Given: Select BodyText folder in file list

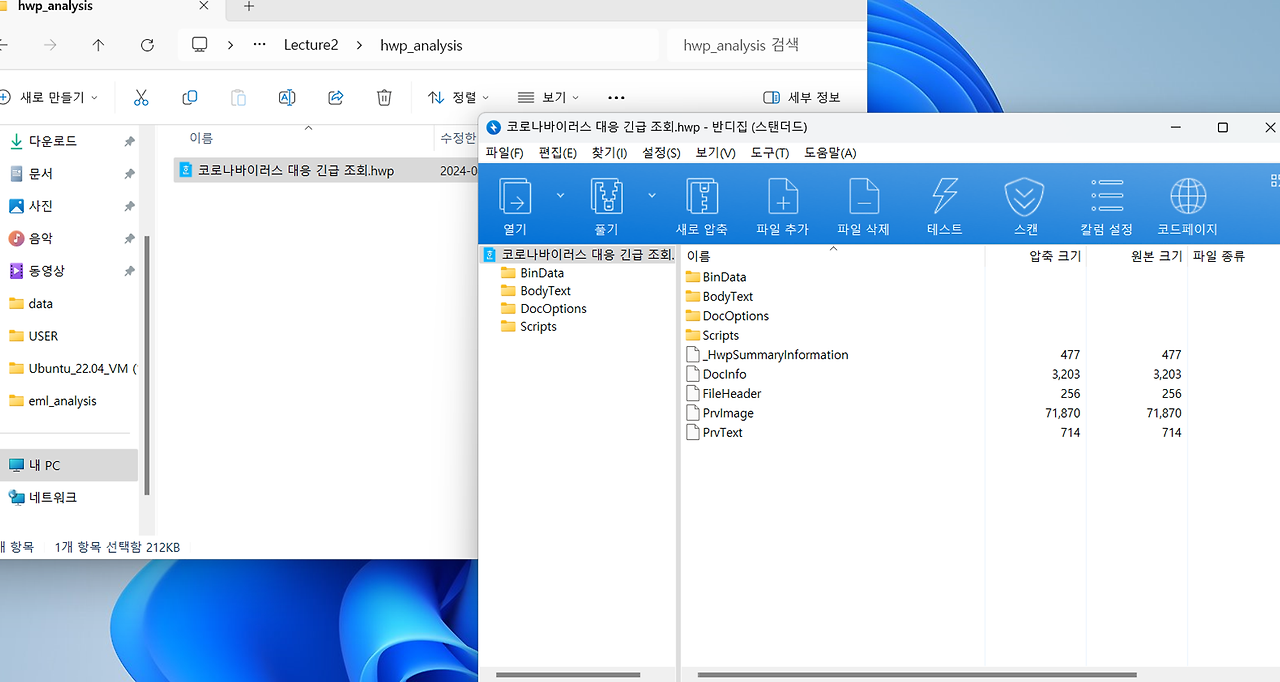Looking at the screenshot, I should (x=719, y=297).
